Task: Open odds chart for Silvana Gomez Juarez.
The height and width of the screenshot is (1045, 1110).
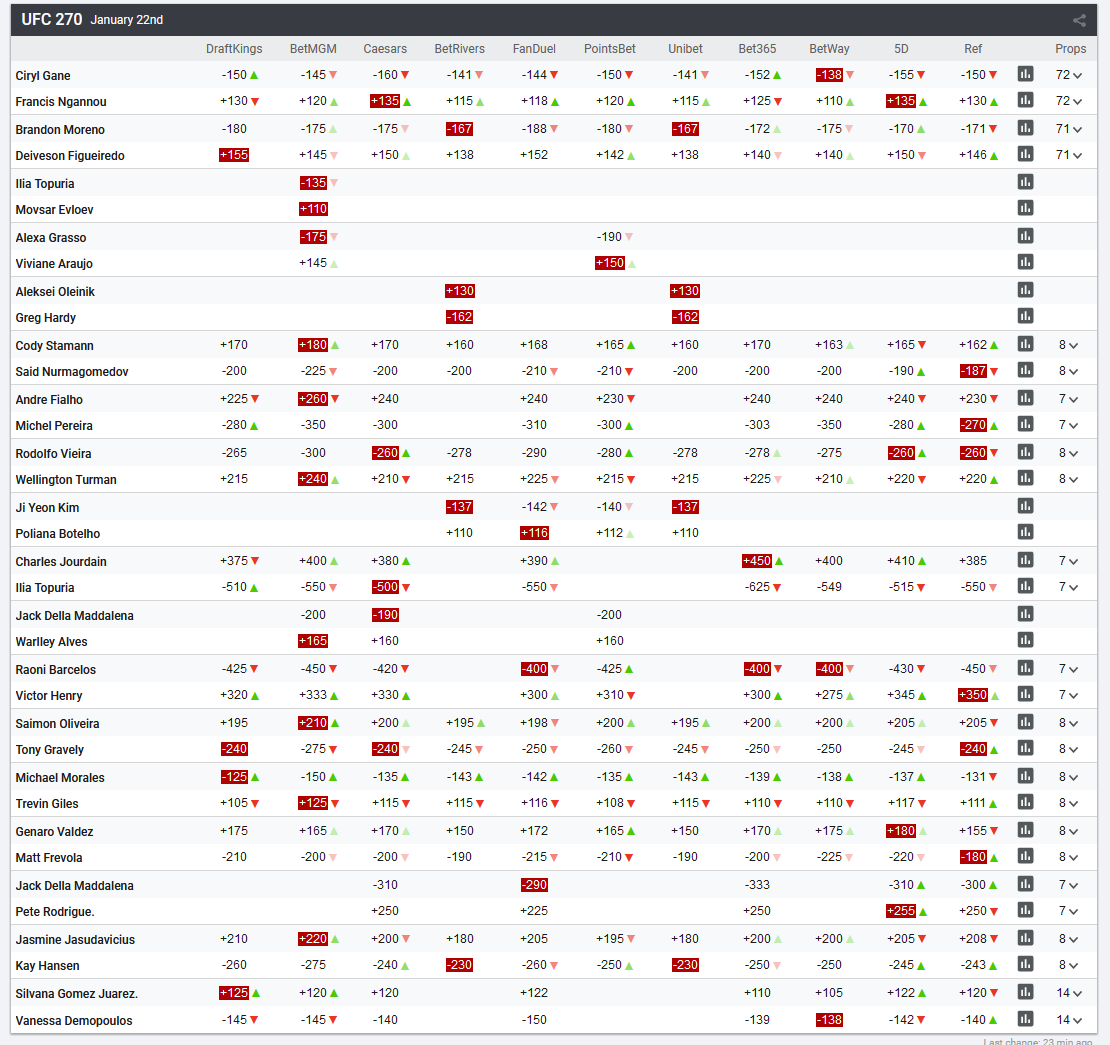Action: click(x=1025, y=992)
